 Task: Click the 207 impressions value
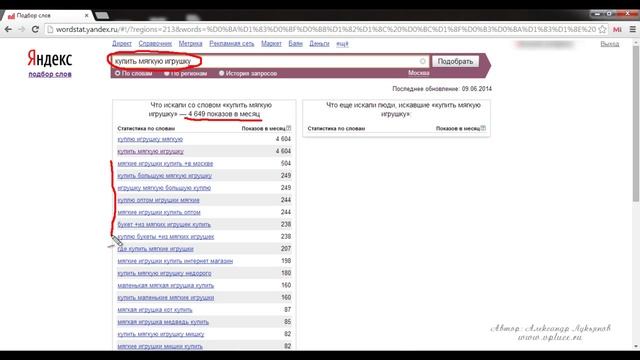point(286,249)
